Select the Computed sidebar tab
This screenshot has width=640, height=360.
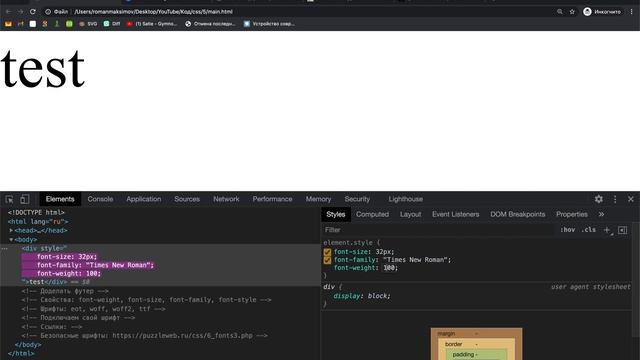[x=372, y=214]
